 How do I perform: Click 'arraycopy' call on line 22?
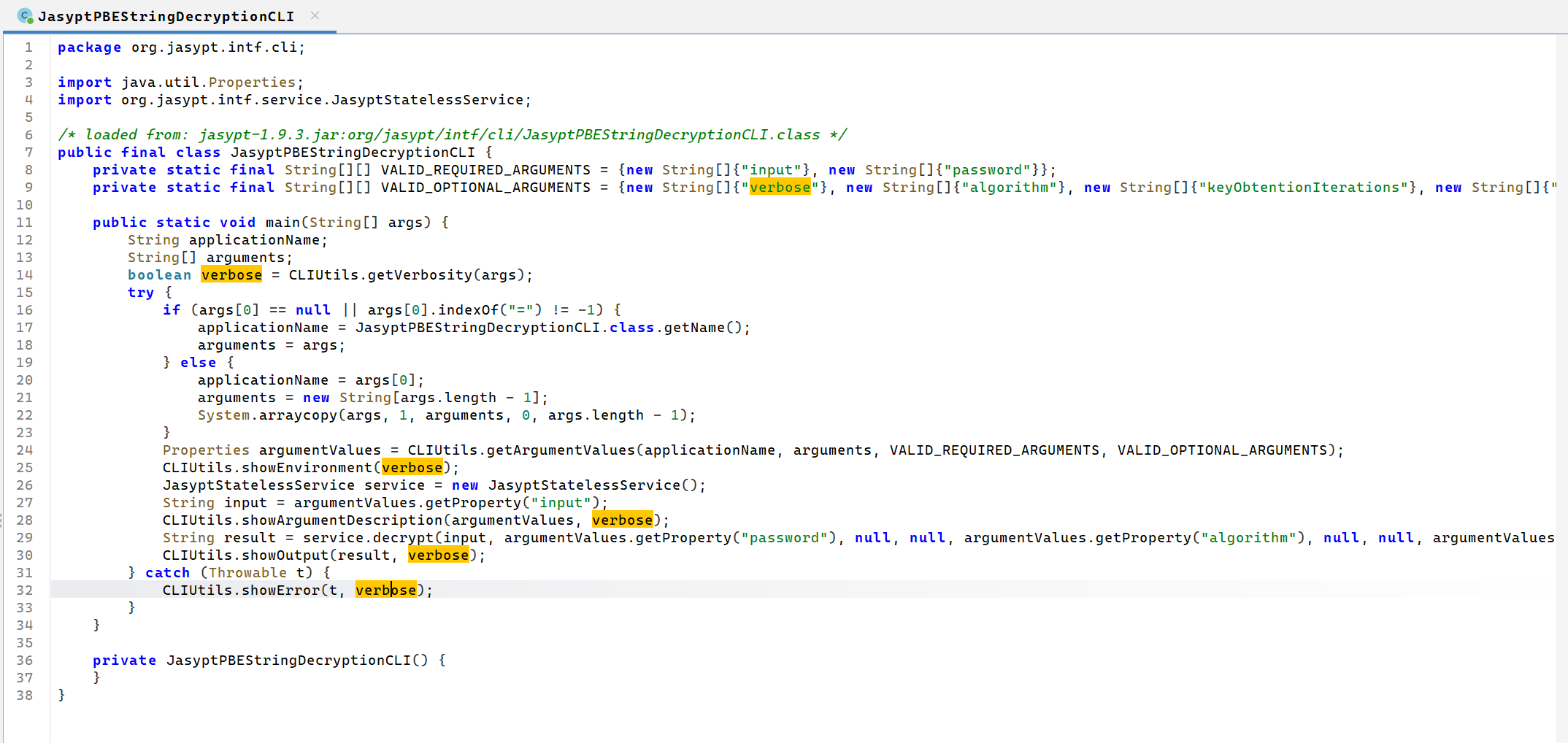pos(299,415)
